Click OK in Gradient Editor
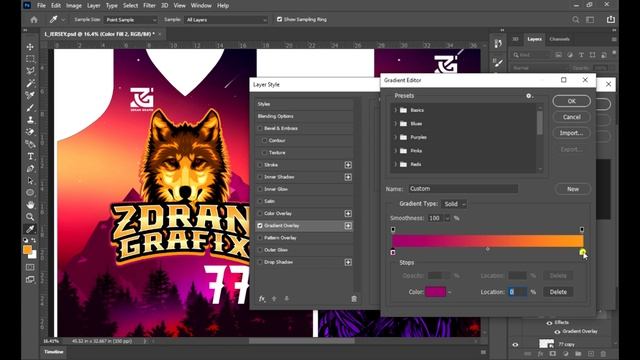 [x=571, y=101]
